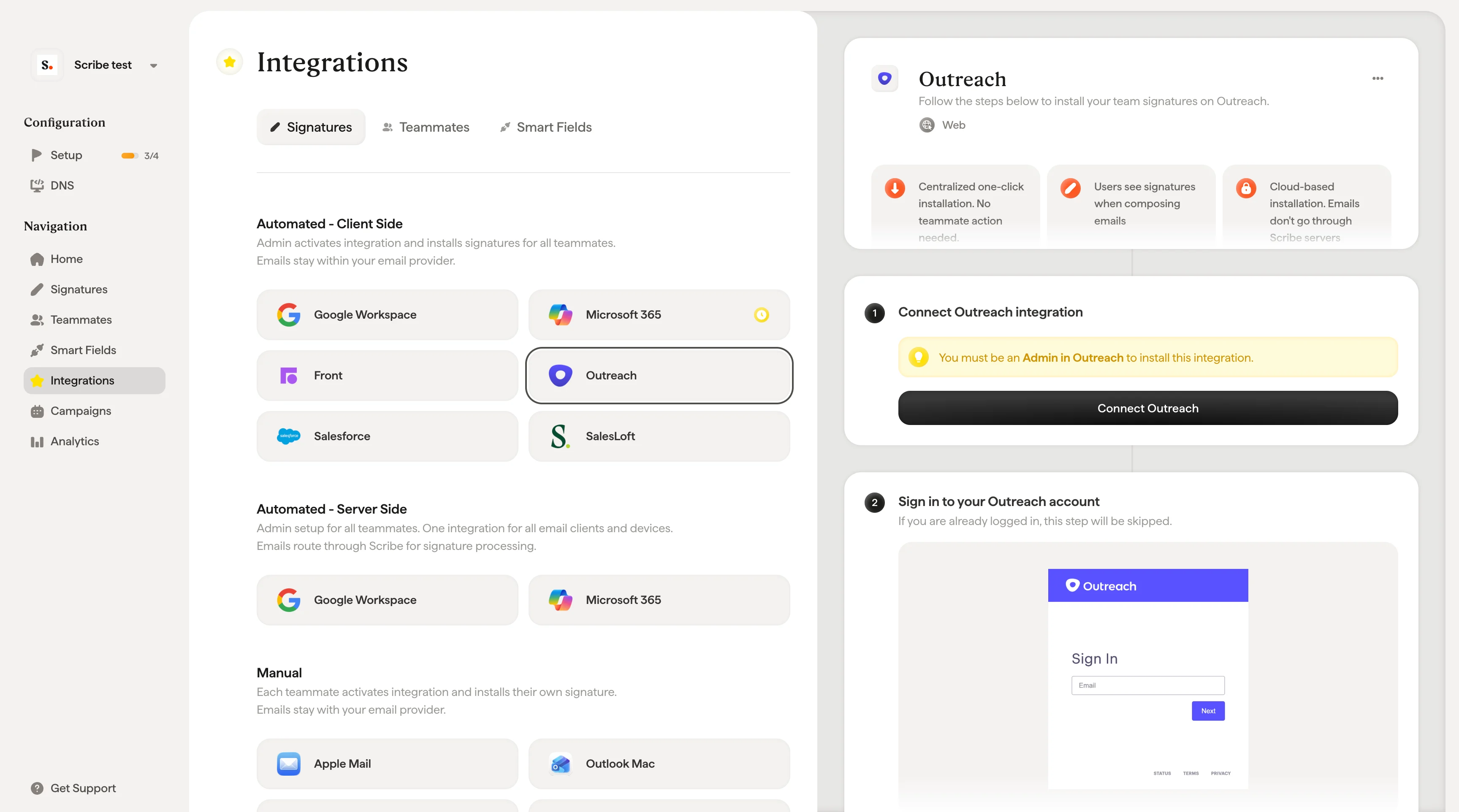Click the 'Admin in Outreach' notice banner
This screenshot has width=1459, height=812.
(x=1147, y=357)
